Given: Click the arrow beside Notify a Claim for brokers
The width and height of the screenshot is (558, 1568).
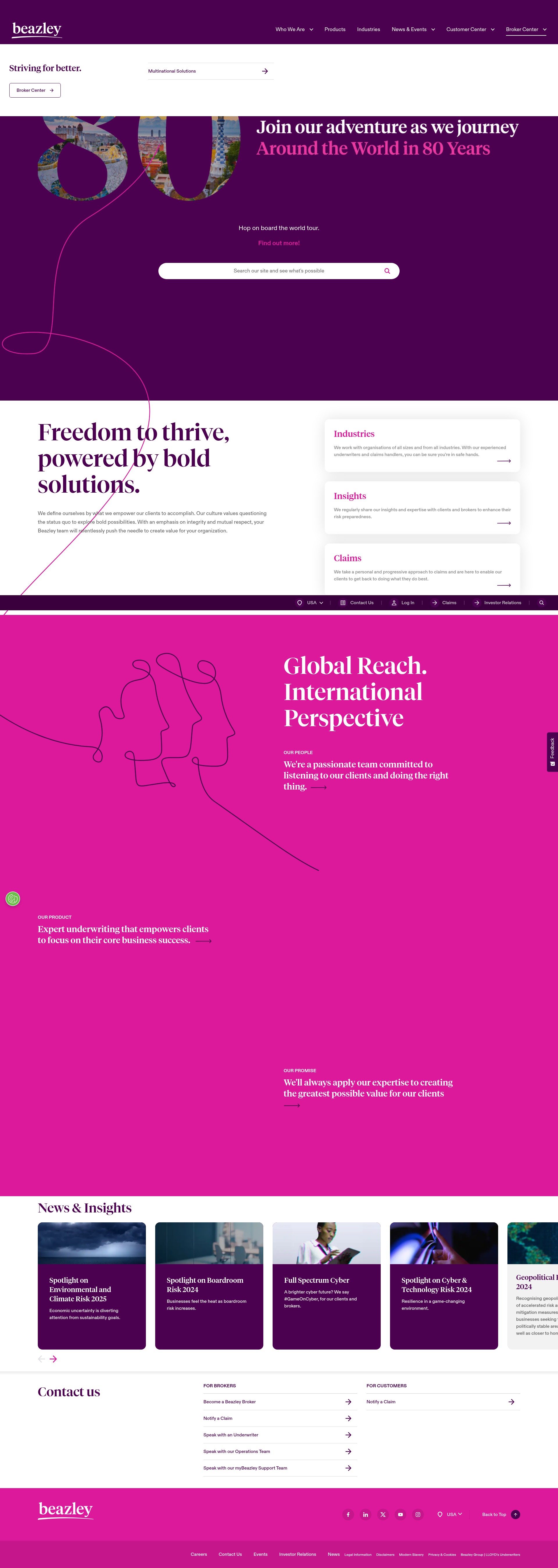Looking at the screenshot, I should click(x=348, y=1418).
